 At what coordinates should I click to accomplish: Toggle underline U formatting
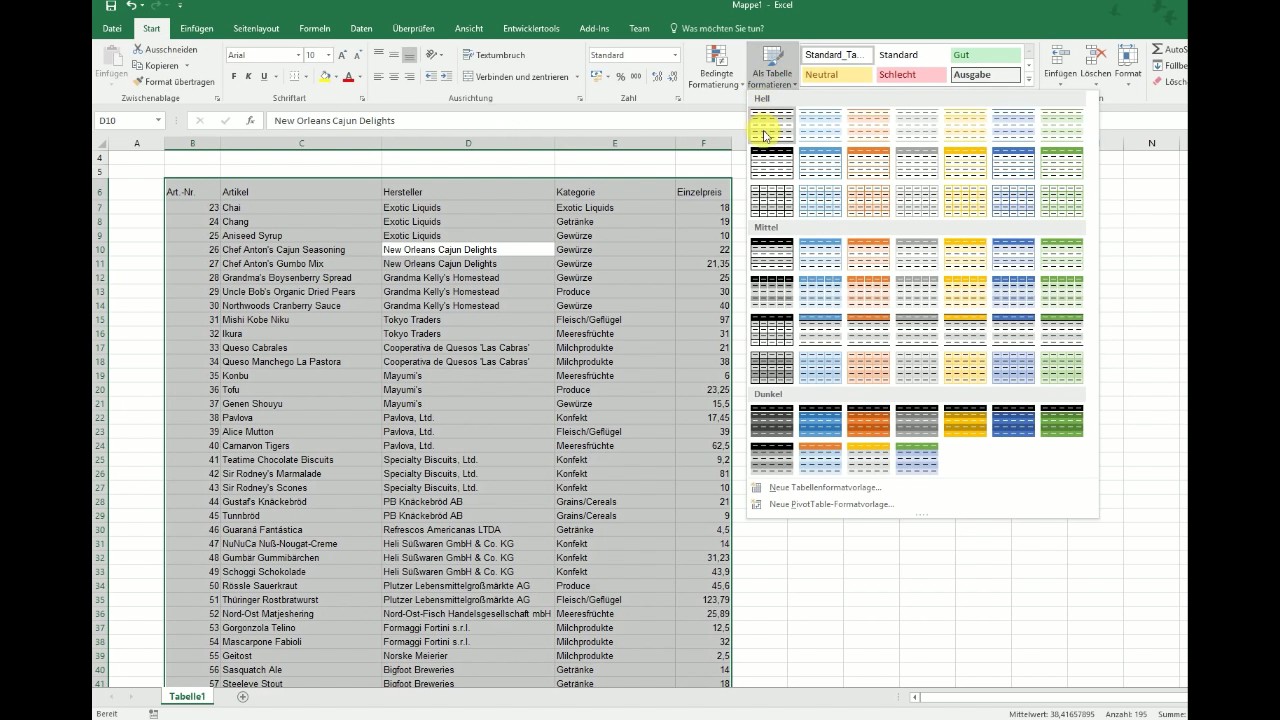(x=264, y=77)
